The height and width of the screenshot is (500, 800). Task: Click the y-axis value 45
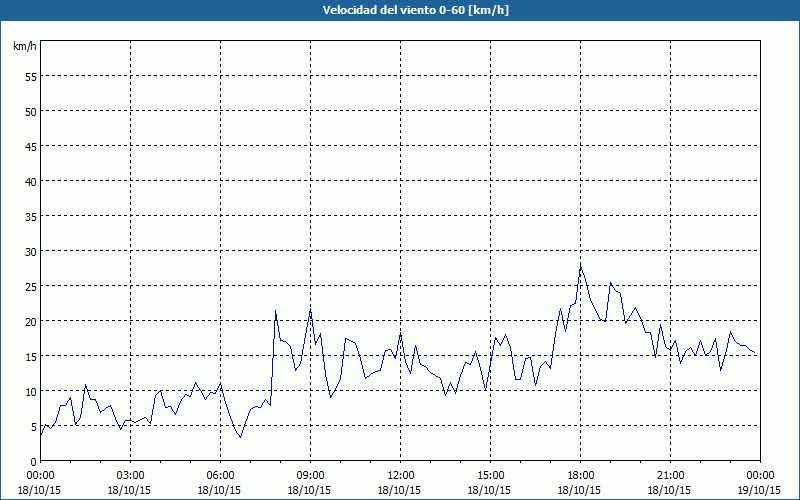pos(31,146)
